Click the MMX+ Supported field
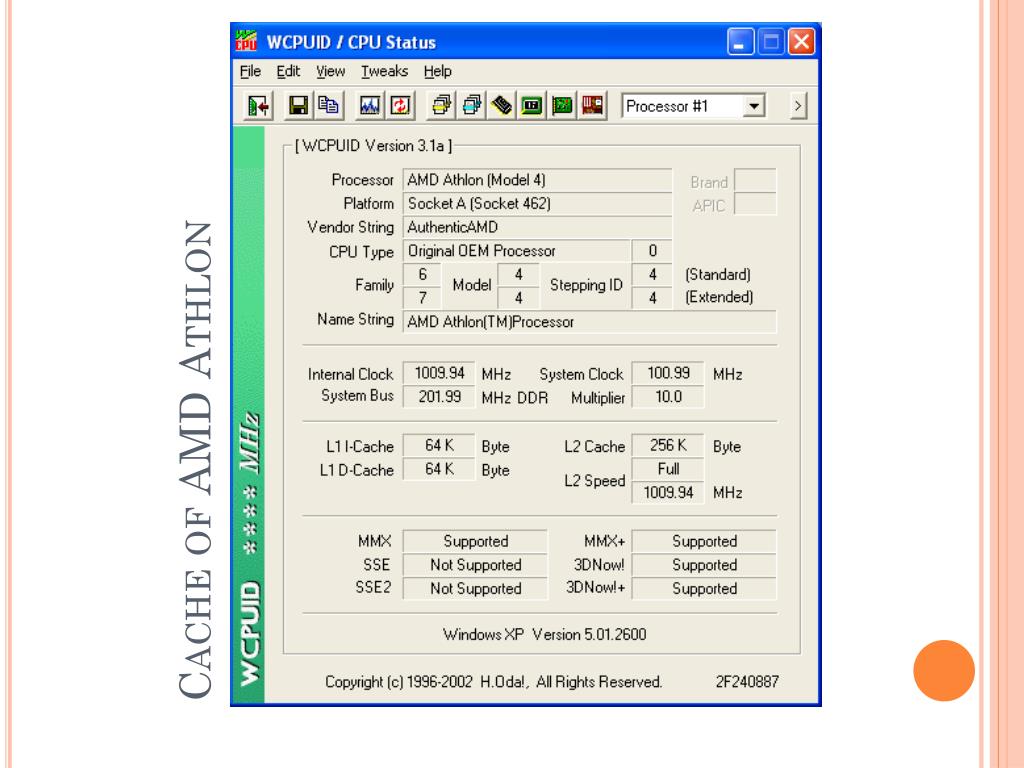 (x=705, y=541)
